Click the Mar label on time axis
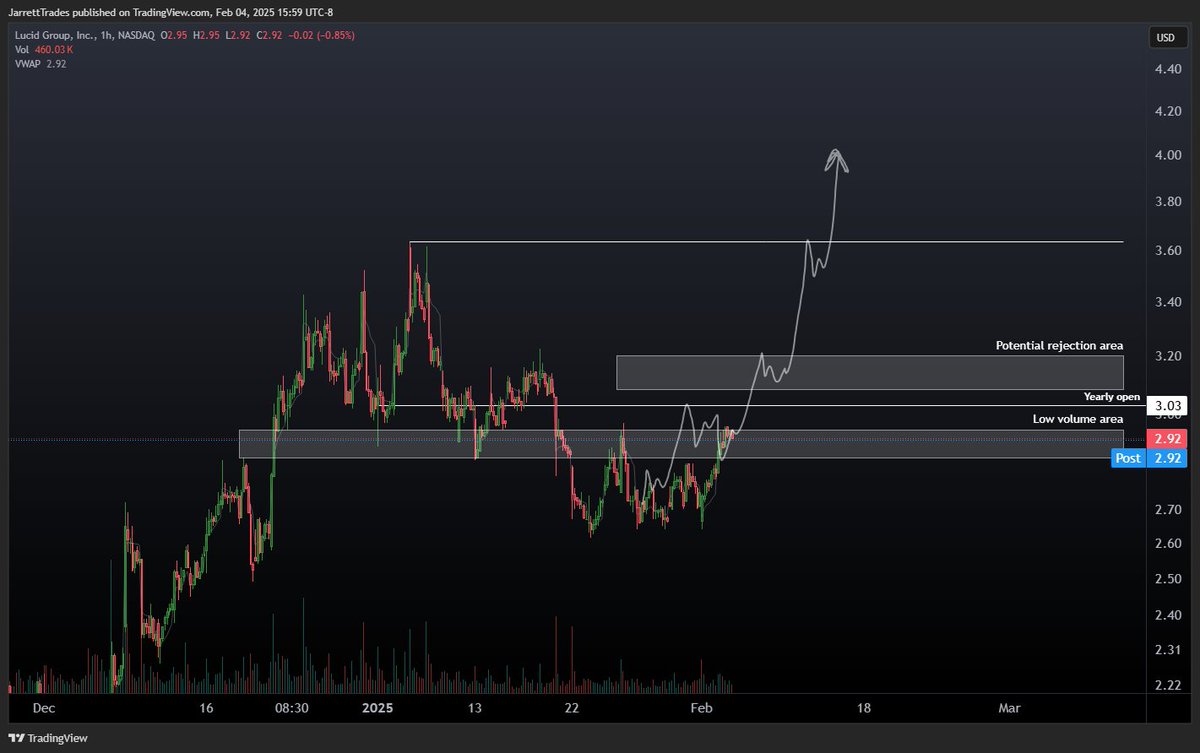Image resolution: width=1200 pixels, height=753 pixels. coord(1009,708)
